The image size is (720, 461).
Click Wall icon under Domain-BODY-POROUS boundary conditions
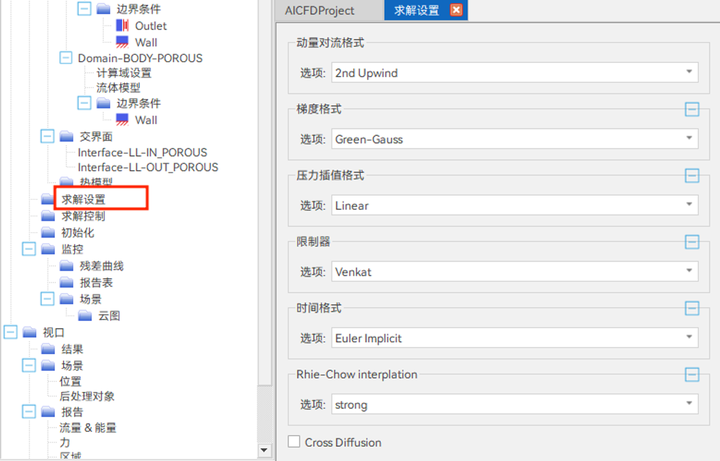(x=122, y=120)
